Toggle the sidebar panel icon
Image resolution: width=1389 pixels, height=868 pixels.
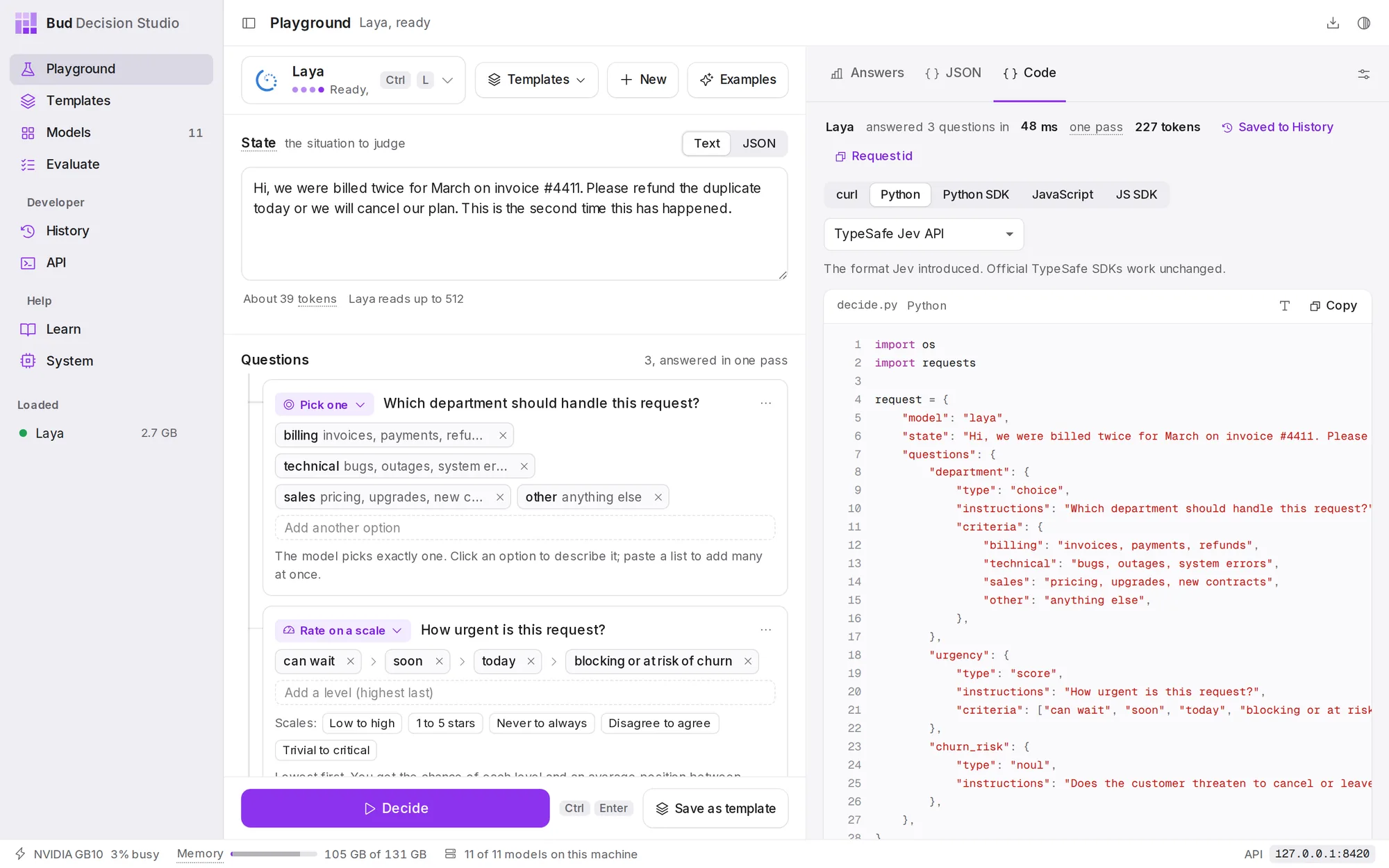coord(249,23)
